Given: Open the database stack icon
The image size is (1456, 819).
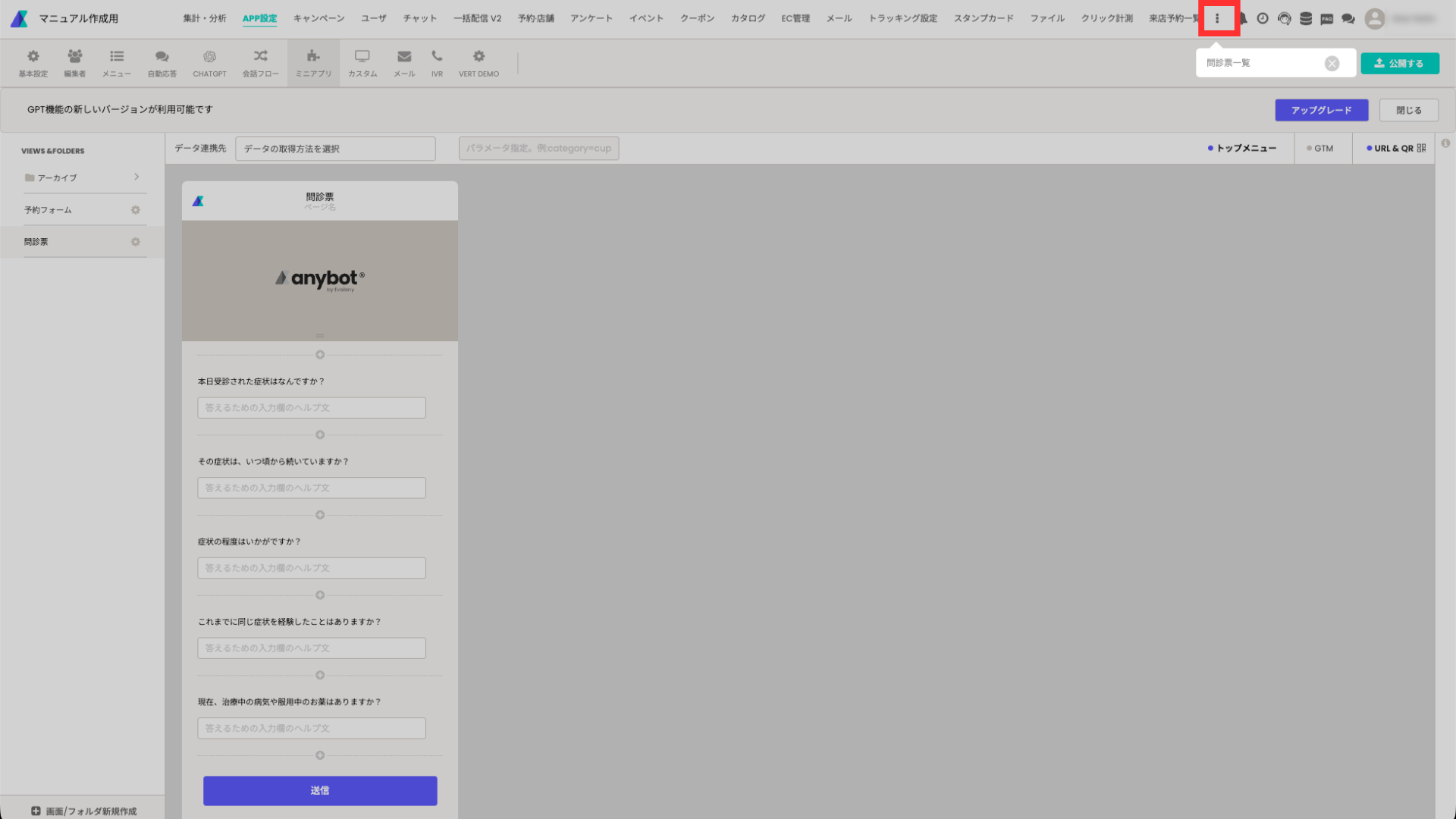Looking at the screenshot, I should [1305, 19].
